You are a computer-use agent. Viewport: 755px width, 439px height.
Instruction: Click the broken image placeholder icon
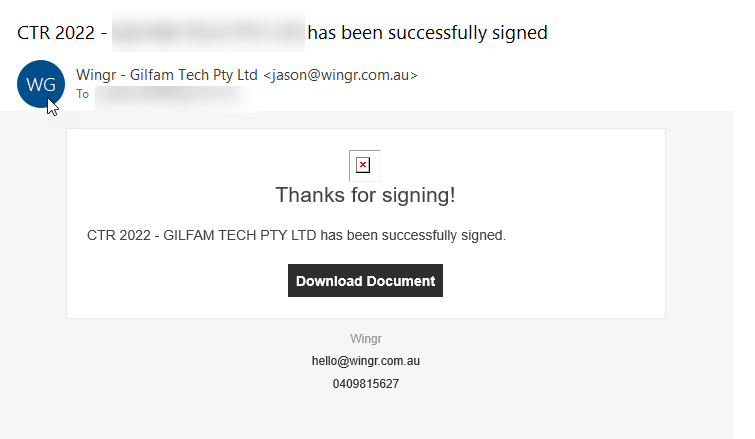pos(364,166)
